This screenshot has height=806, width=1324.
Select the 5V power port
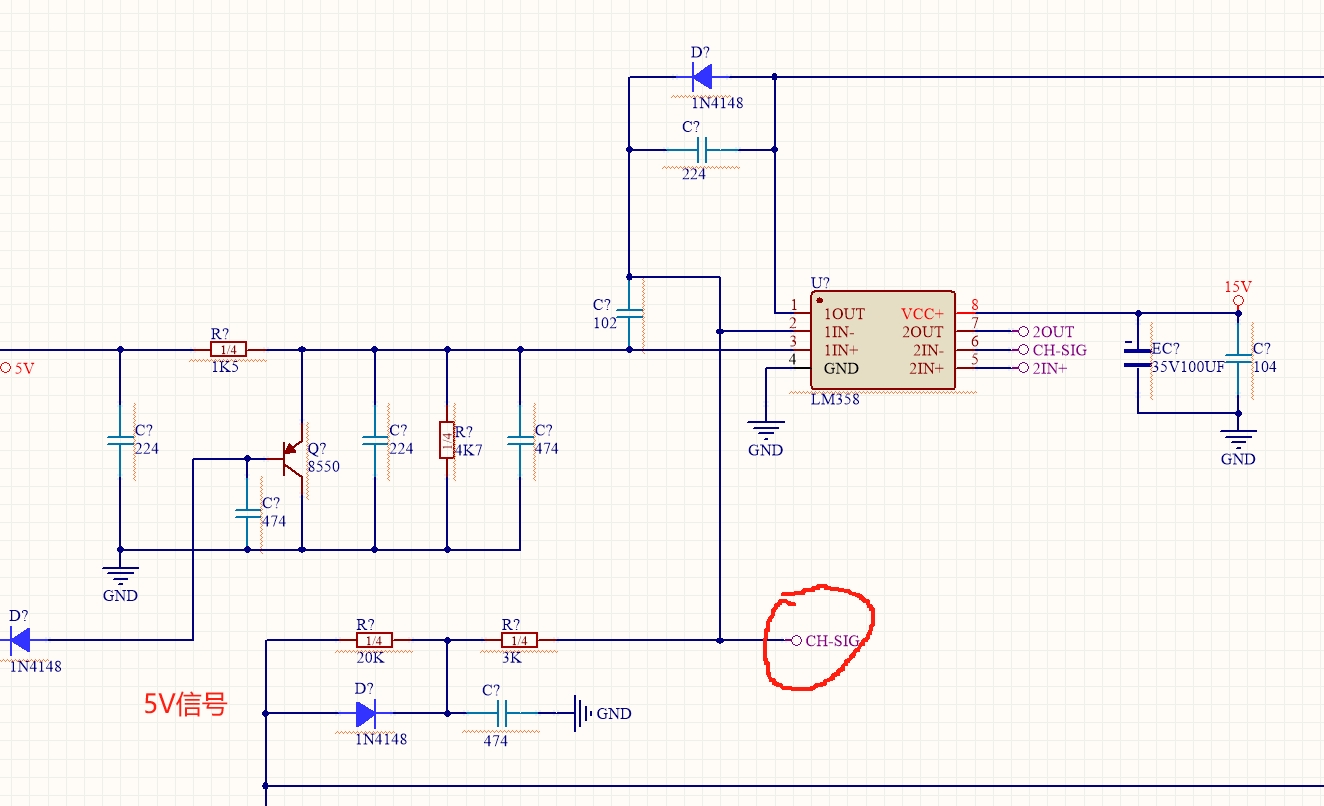pos(19,367)
